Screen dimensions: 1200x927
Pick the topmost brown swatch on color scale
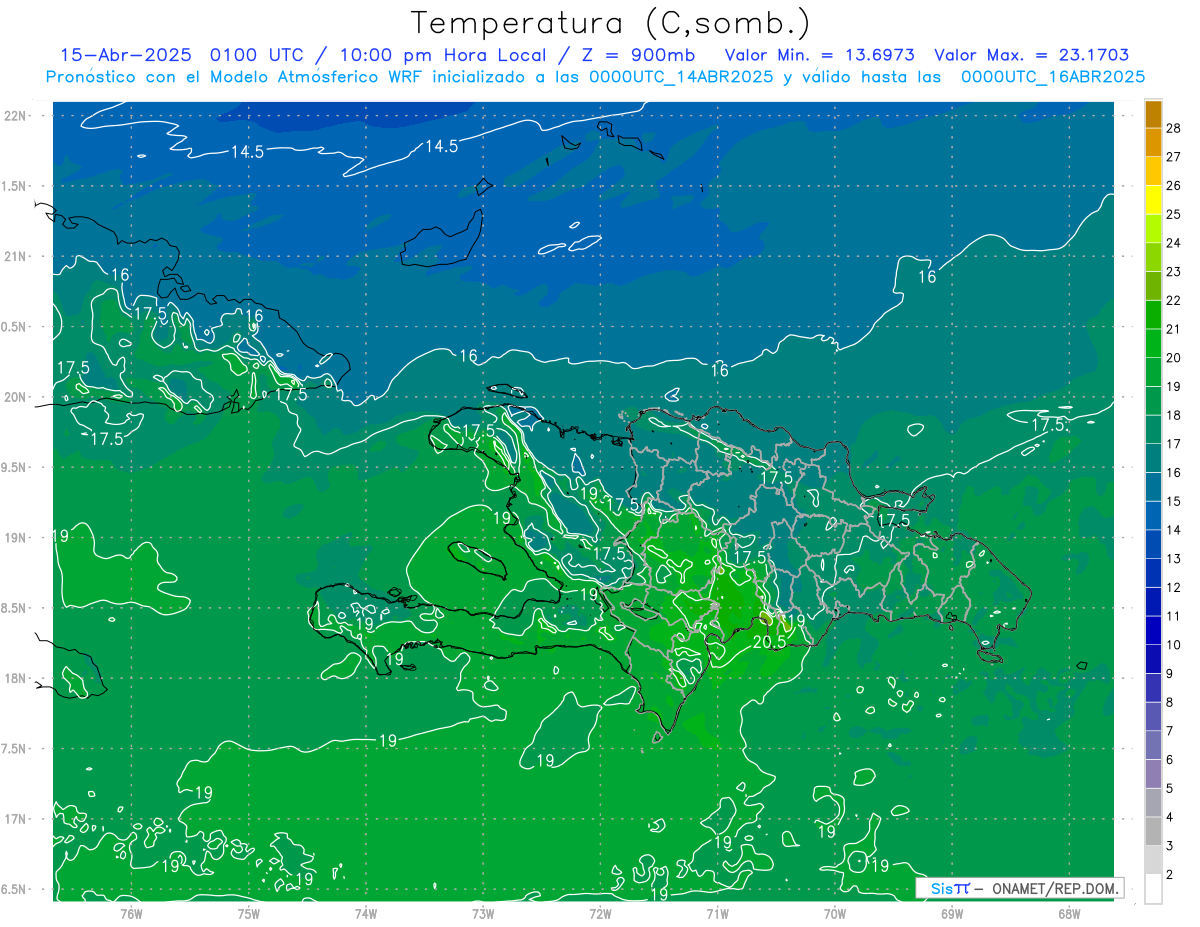[1153, 114]
